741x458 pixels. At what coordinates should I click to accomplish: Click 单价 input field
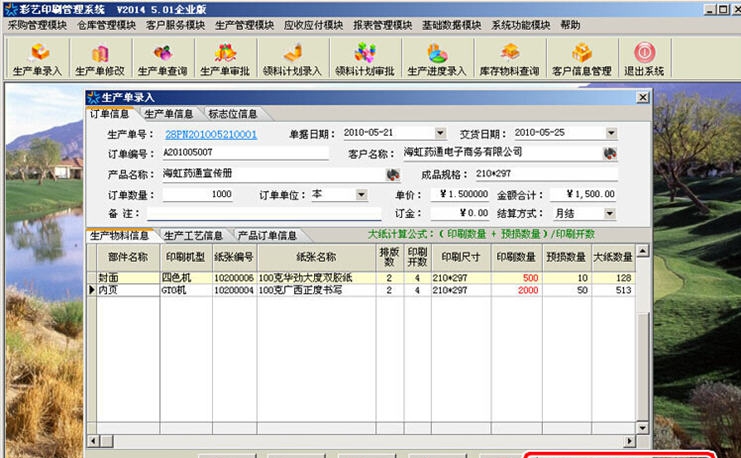tap(460, 194)
